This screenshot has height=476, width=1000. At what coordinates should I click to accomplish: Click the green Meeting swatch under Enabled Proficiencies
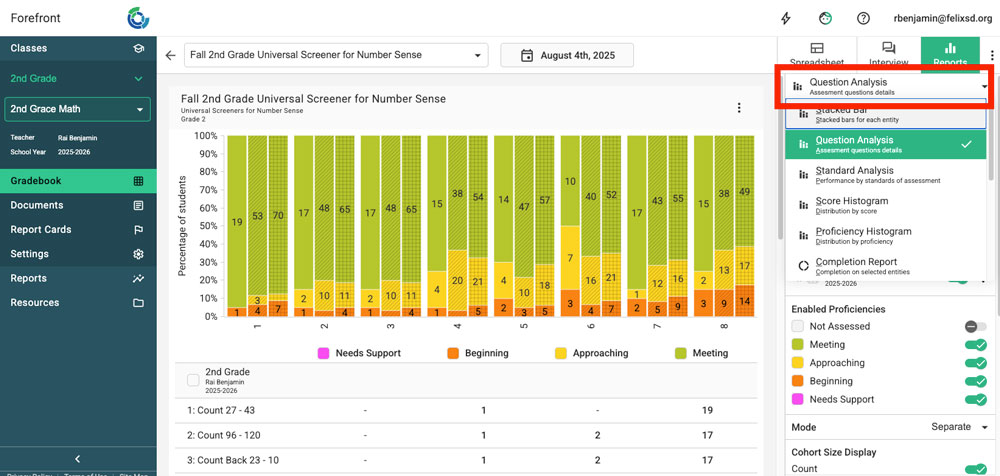pos(797,345)
